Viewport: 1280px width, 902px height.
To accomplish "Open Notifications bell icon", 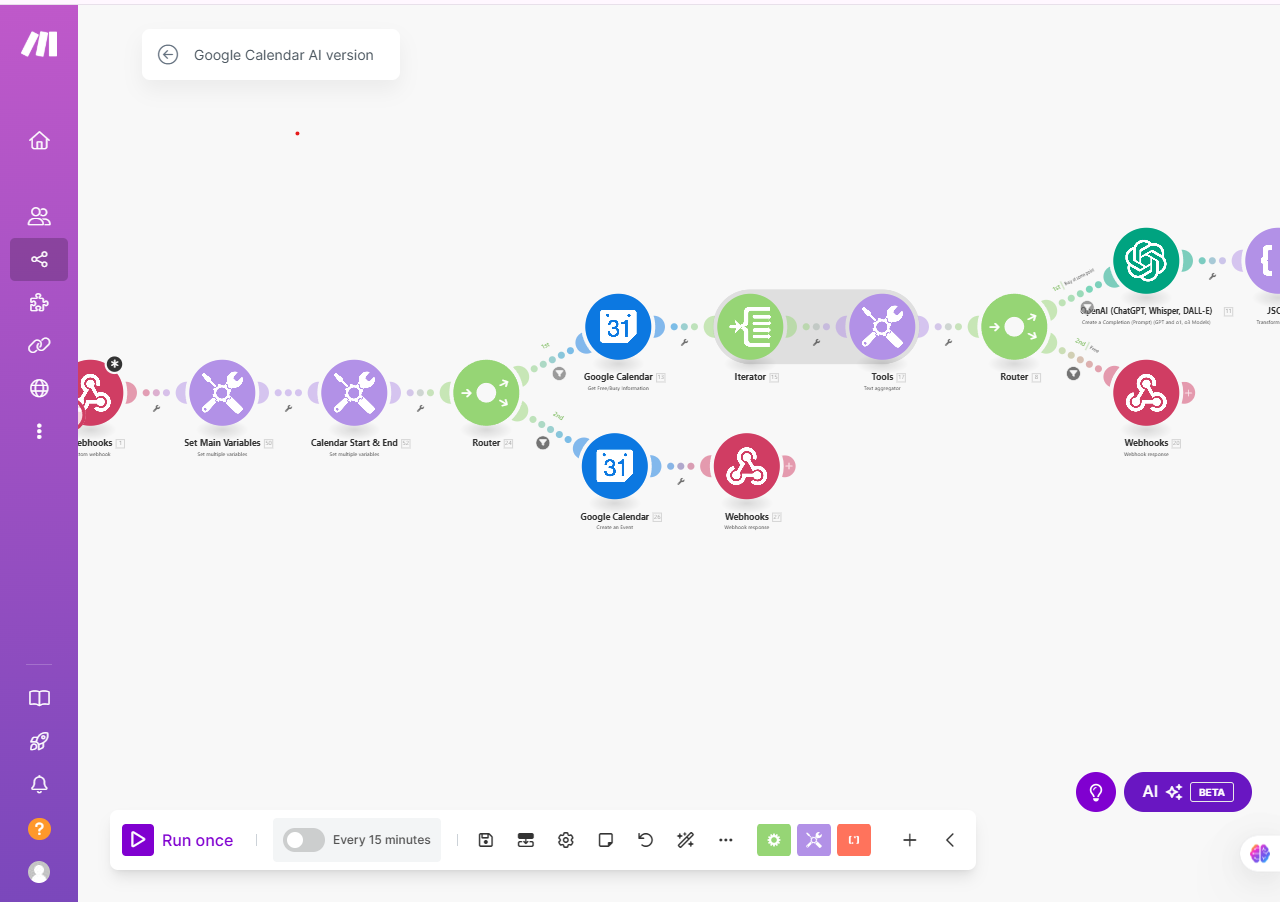I will click(39, 784).
